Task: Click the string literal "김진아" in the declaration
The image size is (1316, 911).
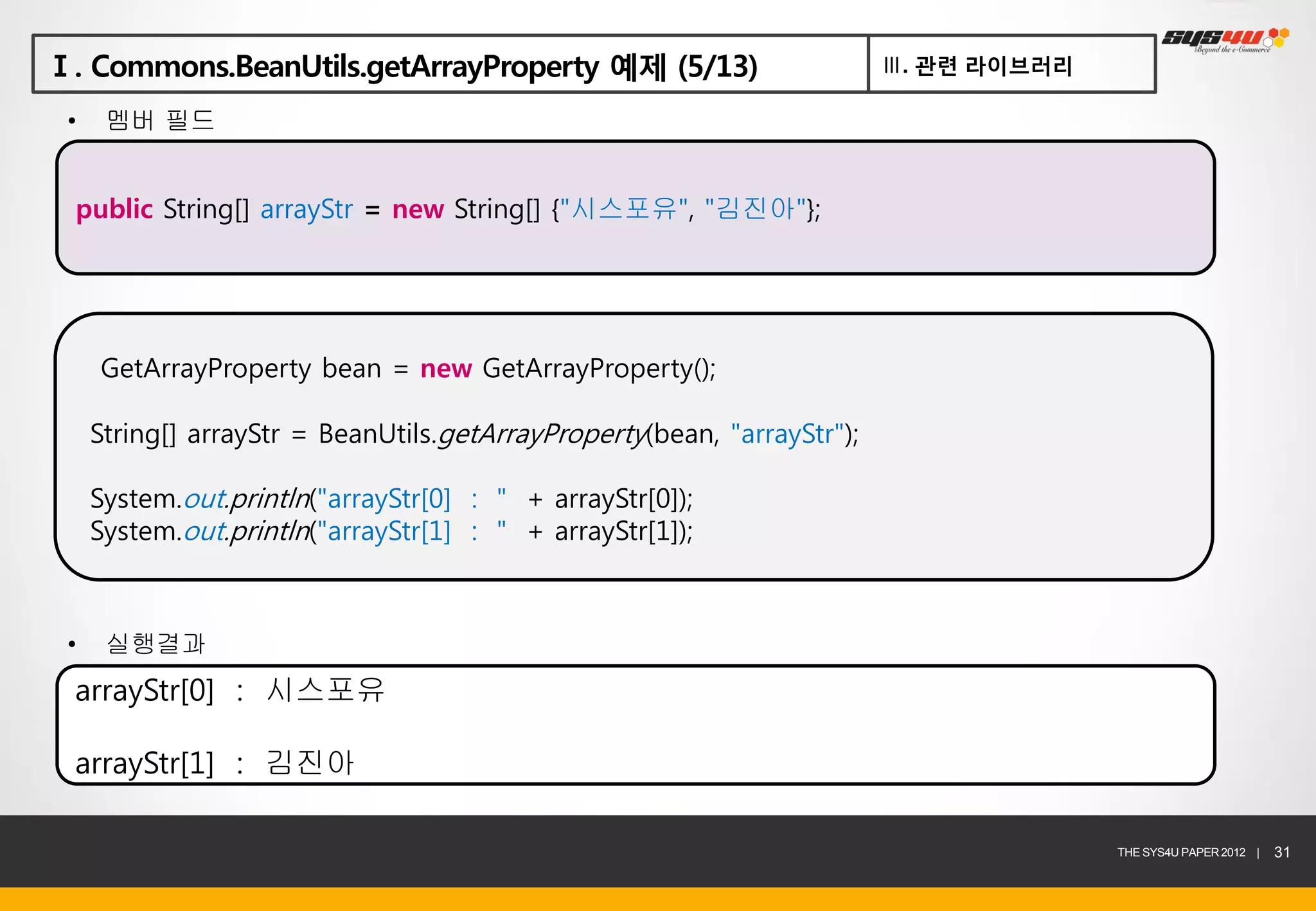Action: (755, 208)
